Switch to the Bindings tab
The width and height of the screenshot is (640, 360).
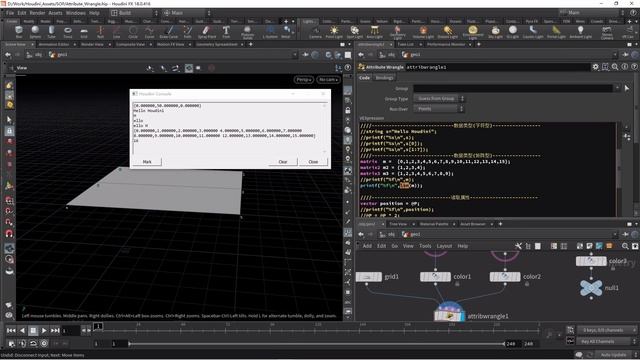coord(384,78)
